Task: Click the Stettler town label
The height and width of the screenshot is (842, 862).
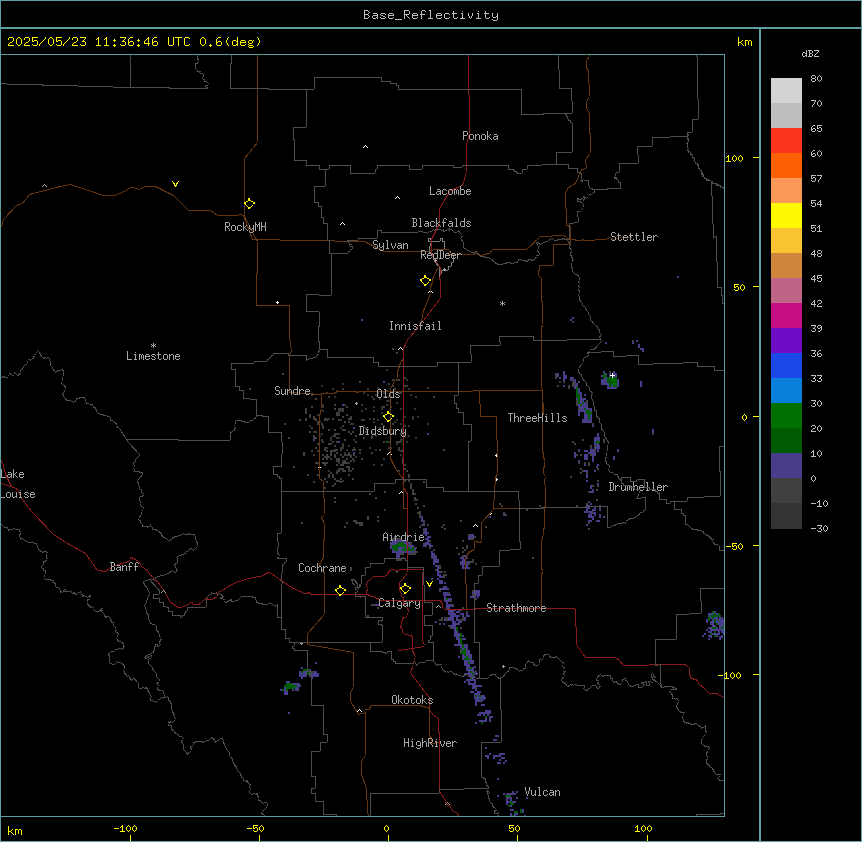Action: click(633, 237)
